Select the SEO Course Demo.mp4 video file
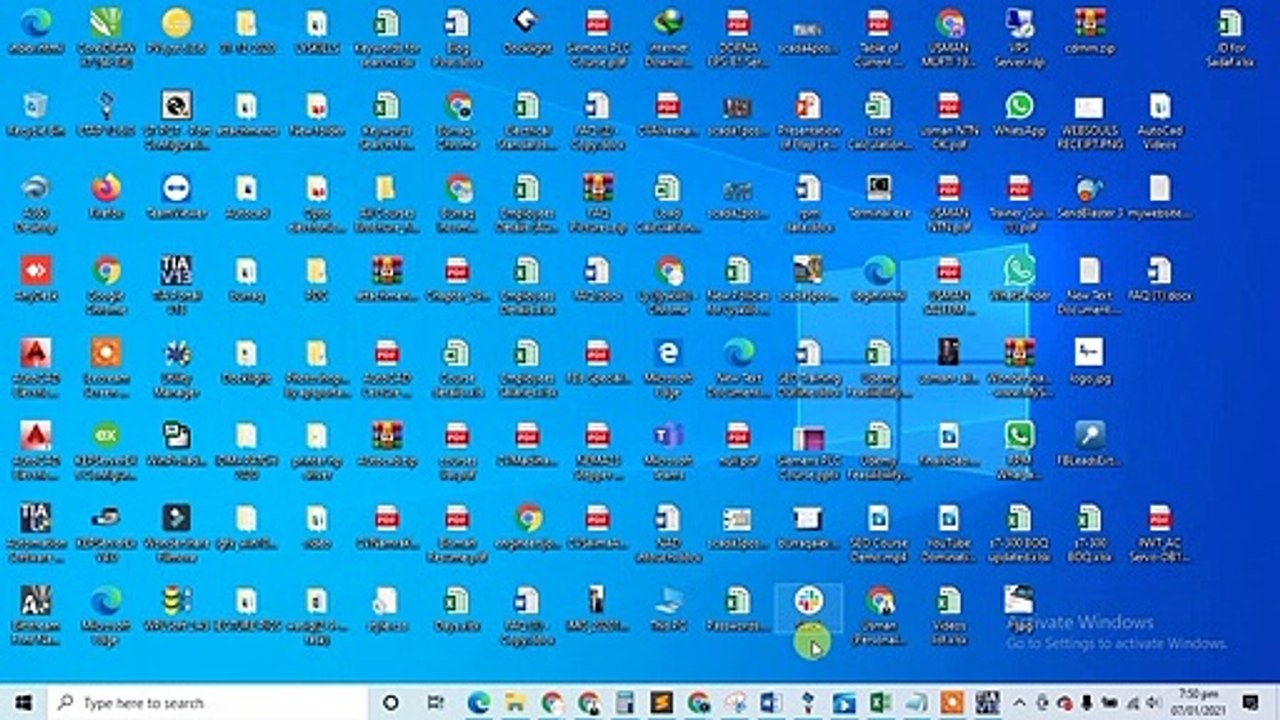 [878, 532]
